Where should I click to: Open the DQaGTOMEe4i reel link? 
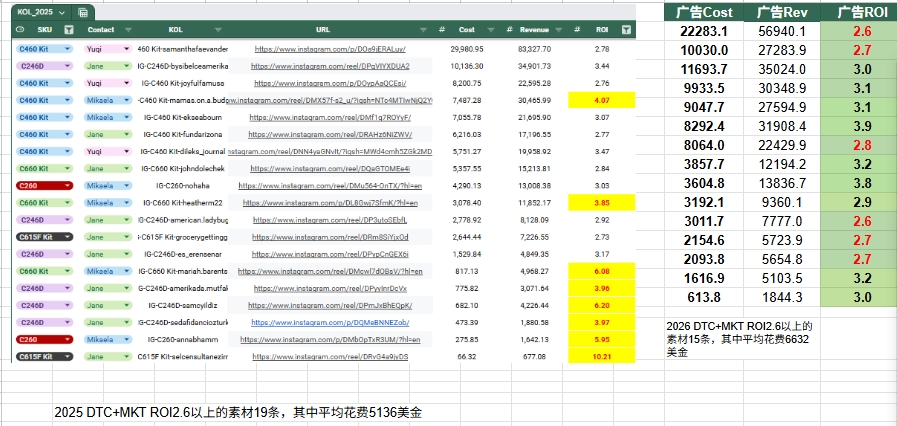[x=330, y=169]
